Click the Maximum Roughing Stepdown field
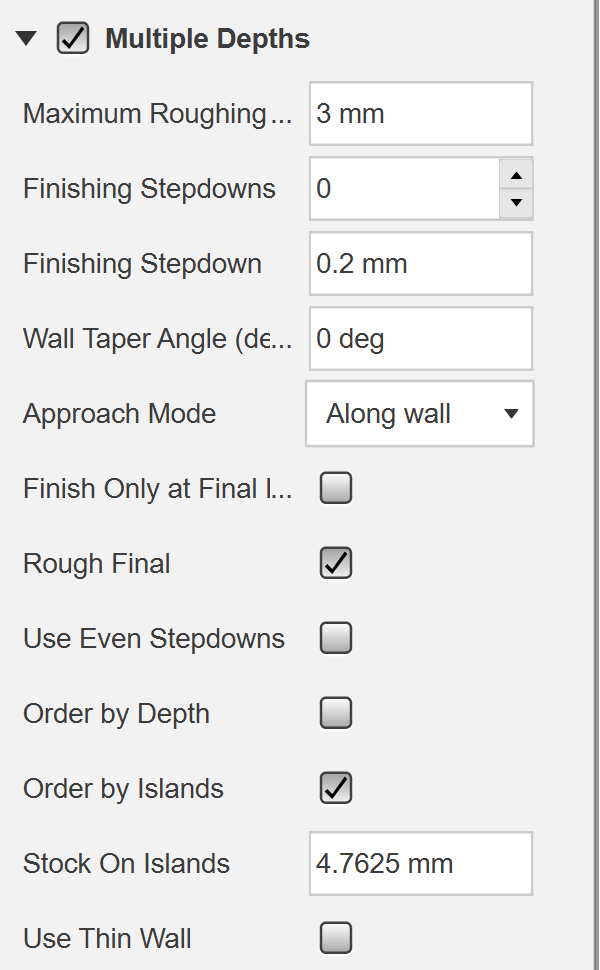Screen dimensions: 600x970 pos(420,114)
